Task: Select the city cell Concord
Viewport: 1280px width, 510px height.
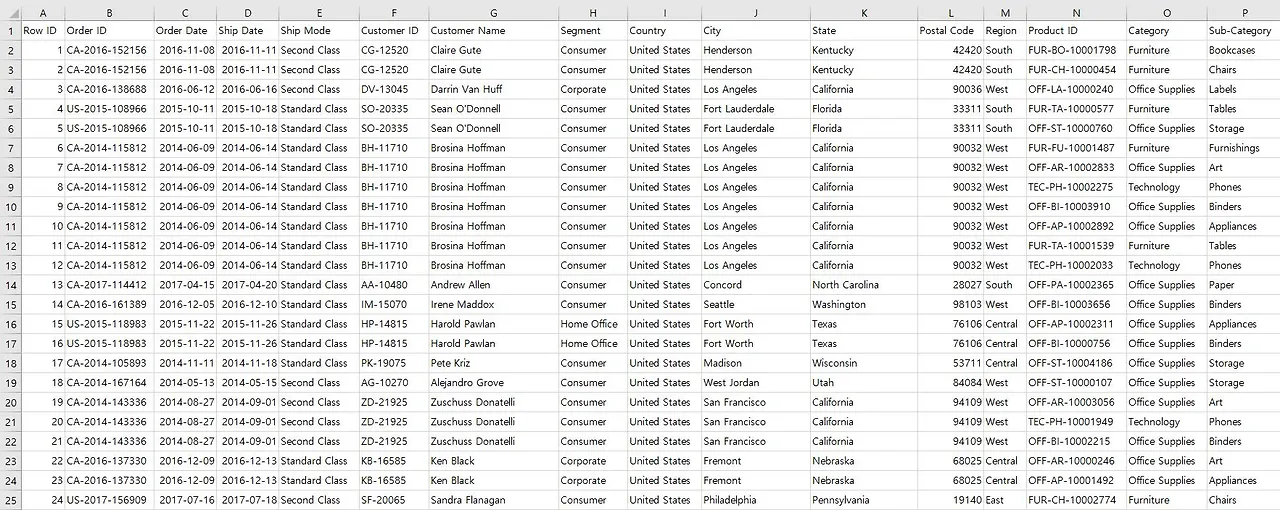Action: click(755, 285)
